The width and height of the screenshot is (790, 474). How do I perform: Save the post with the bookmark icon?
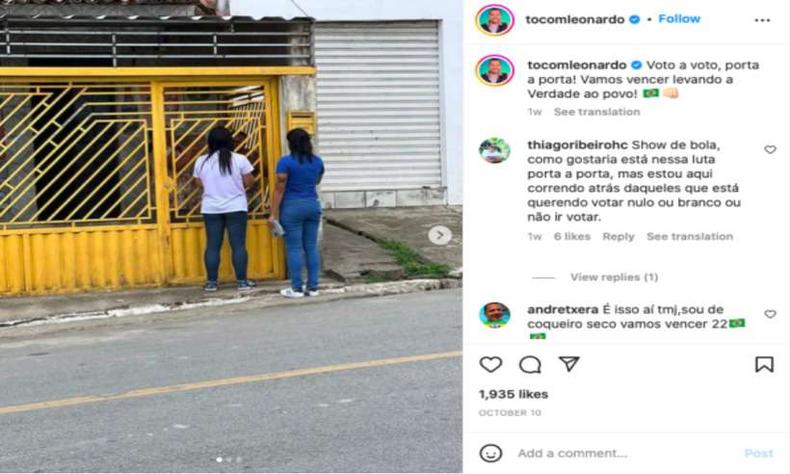764,364
